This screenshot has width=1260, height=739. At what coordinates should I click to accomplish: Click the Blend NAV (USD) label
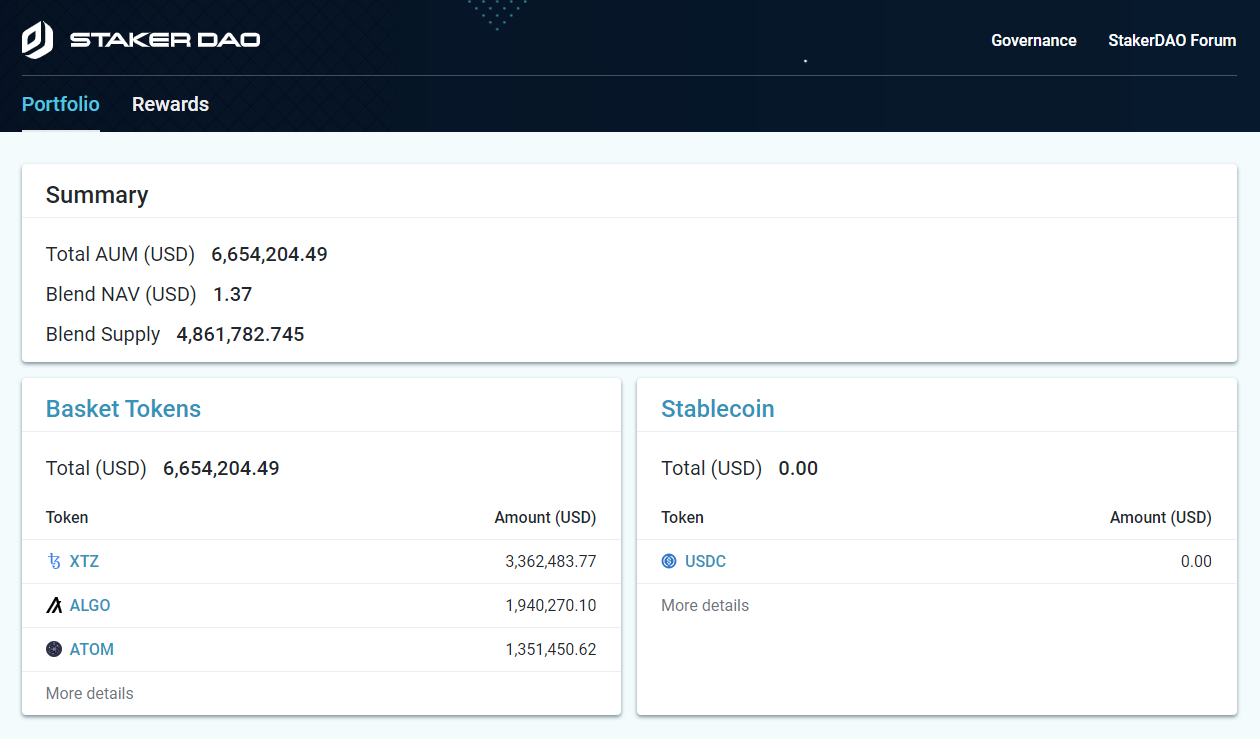pyautogui.click(x=121, y=295)
